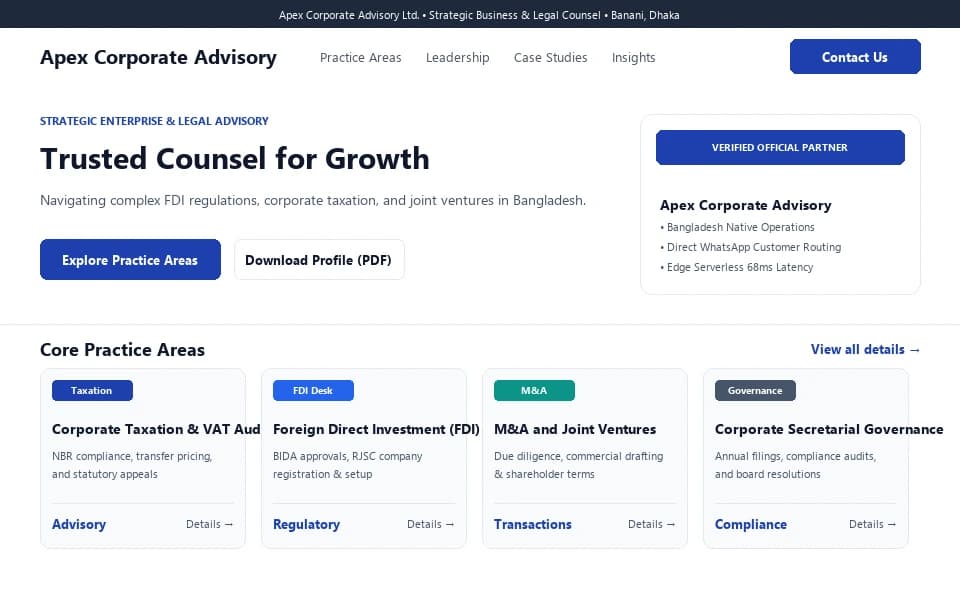Open the View all details link

tap(865, 350)
